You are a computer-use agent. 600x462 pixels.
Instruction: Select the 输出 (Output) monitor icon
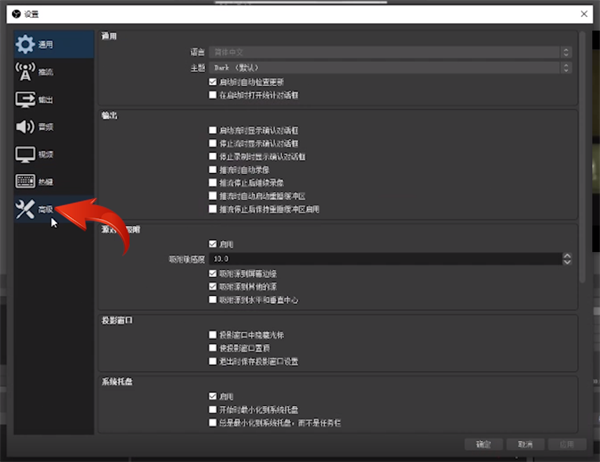(x=25, y=100)
